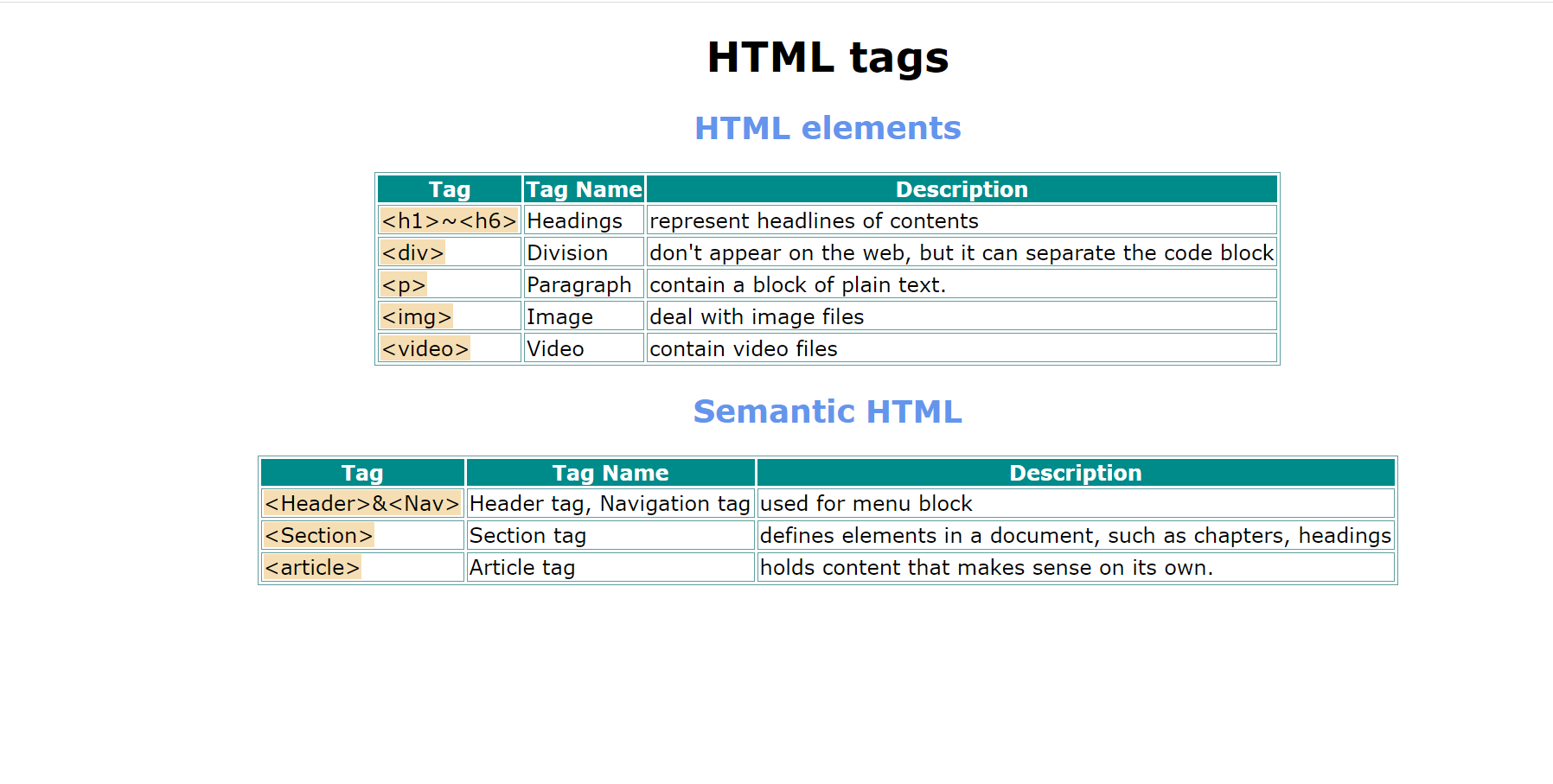The width and height of the screenshot is (1553, 784).
Task: Click the 'Article tag' cell
Action: click(x=610, y=567)
